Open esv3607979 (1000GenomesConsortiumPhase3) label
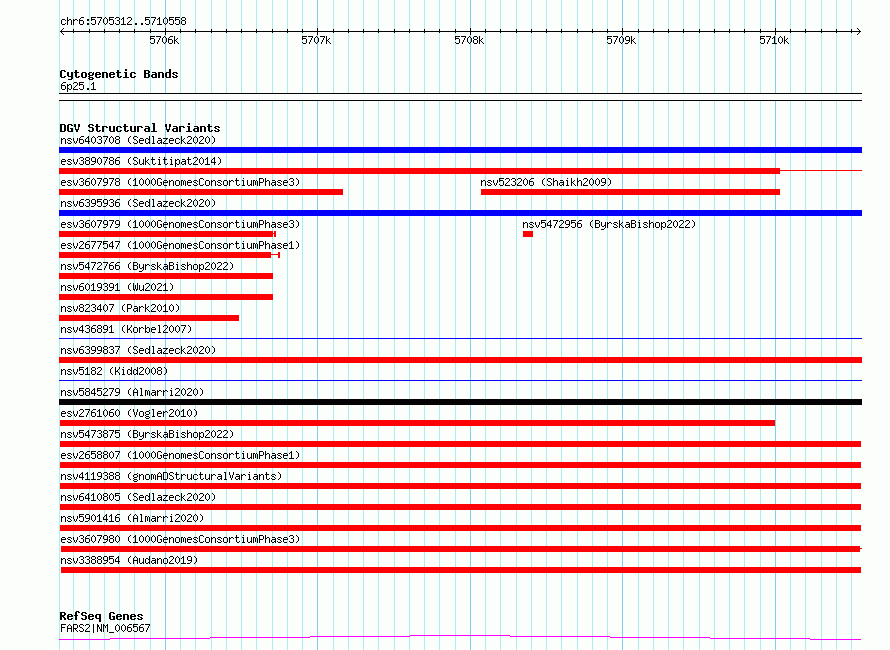This screenshot has height=650, width=890. click(180, 224)
